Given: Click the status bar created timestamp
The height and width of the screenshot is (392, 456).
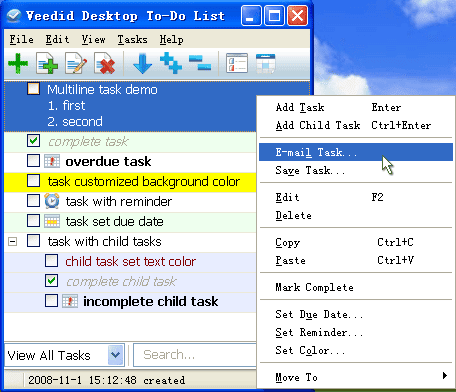Looking at the screenshot, I should click(107, 380).
